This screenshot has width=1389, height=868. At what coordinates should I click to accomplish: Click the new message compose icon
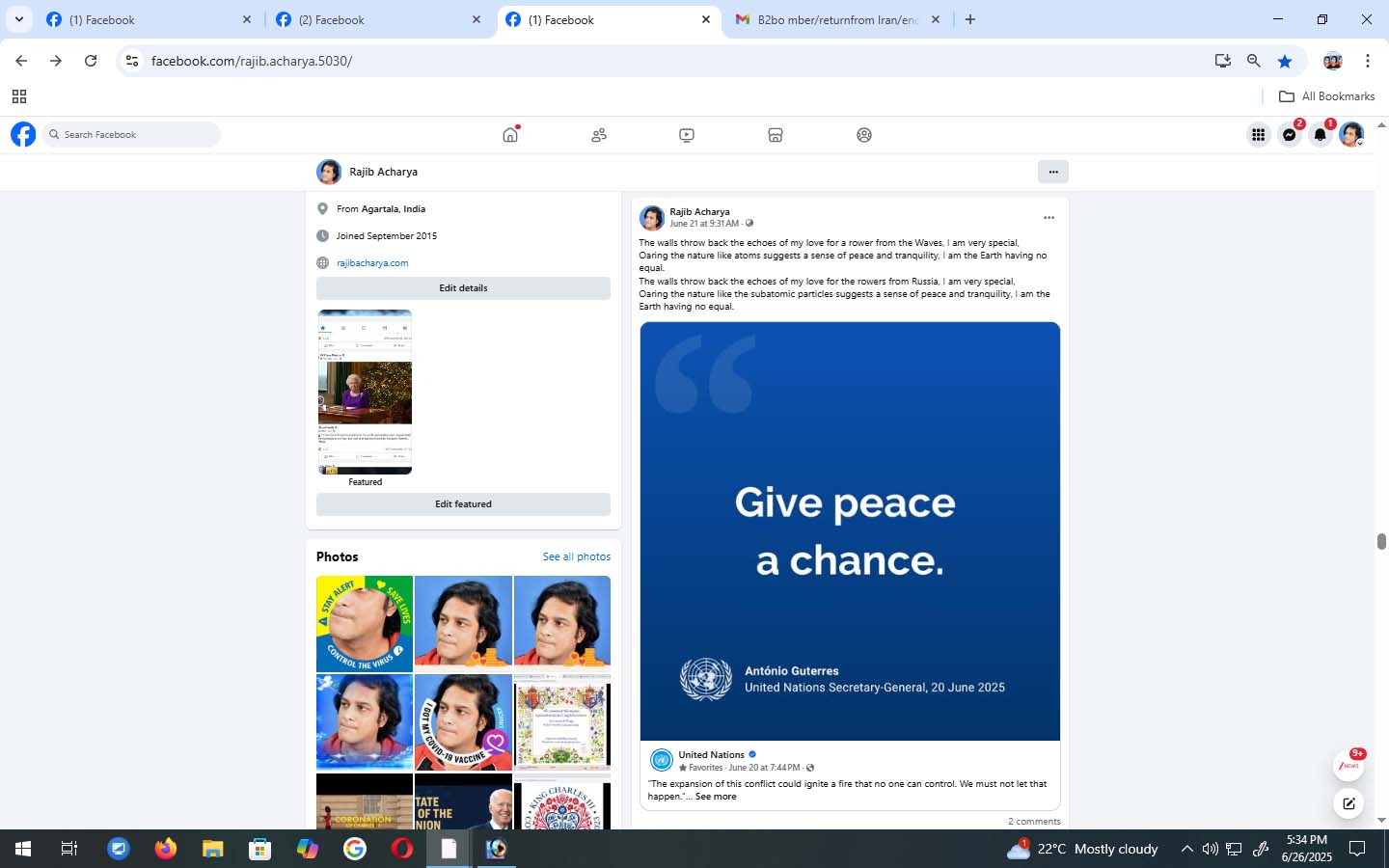point(1348,803)
